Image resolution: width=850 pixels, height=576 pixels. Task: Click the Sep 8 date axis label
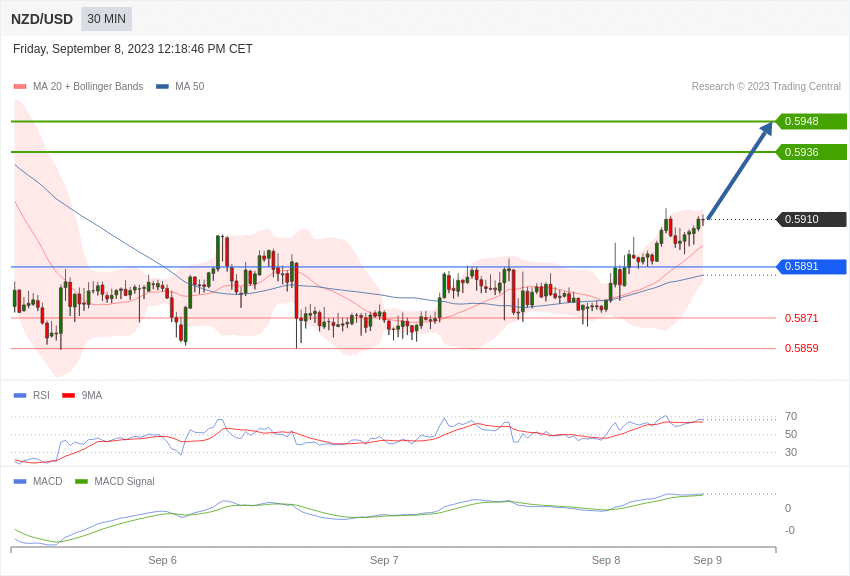click(606, 560)
